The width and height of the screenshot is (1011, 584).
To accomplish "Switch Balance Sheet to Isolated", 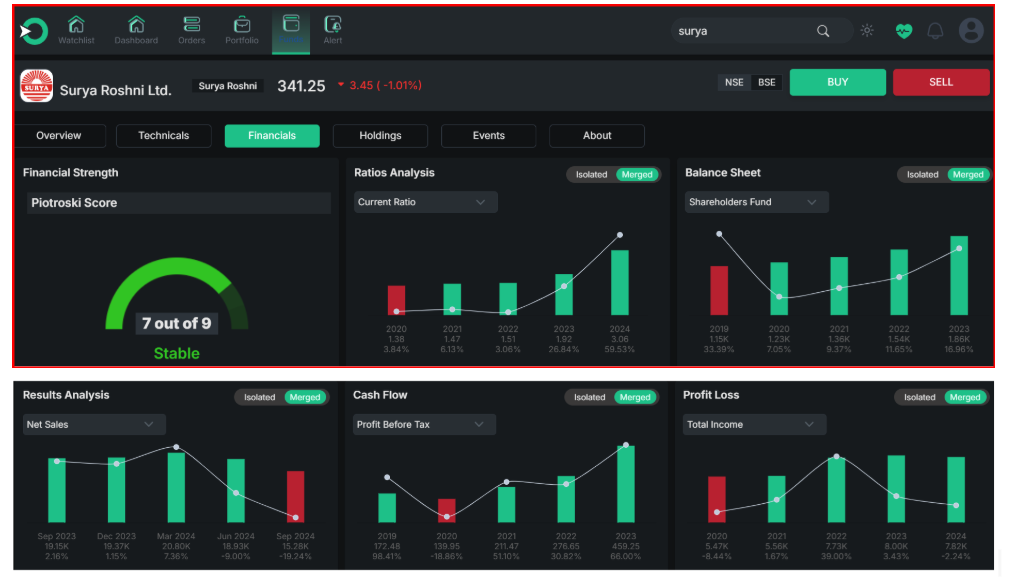I will click(x=923, y=175).
